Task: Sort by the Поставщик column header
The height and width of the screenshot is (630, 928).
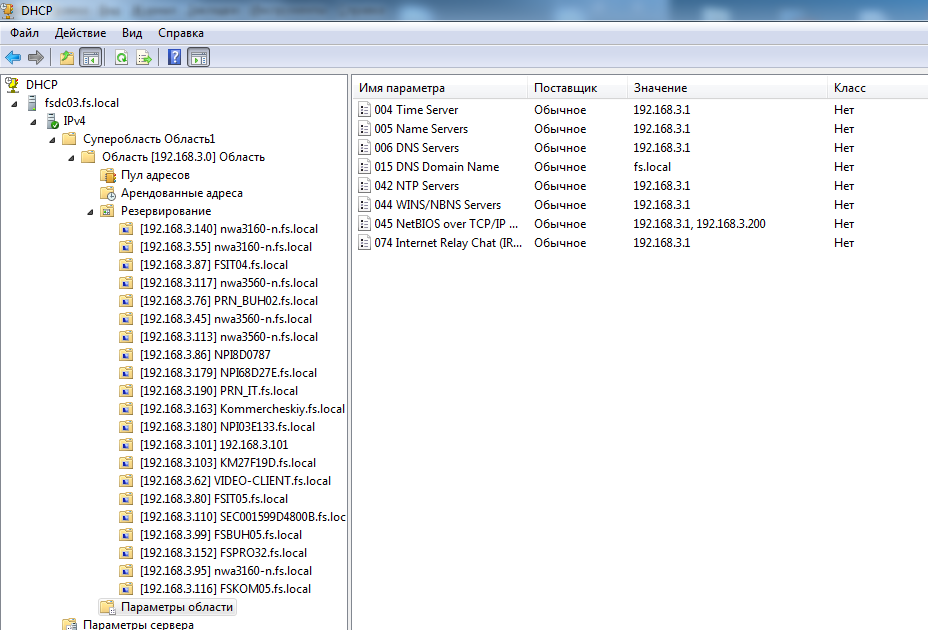Action: [577, 88]
